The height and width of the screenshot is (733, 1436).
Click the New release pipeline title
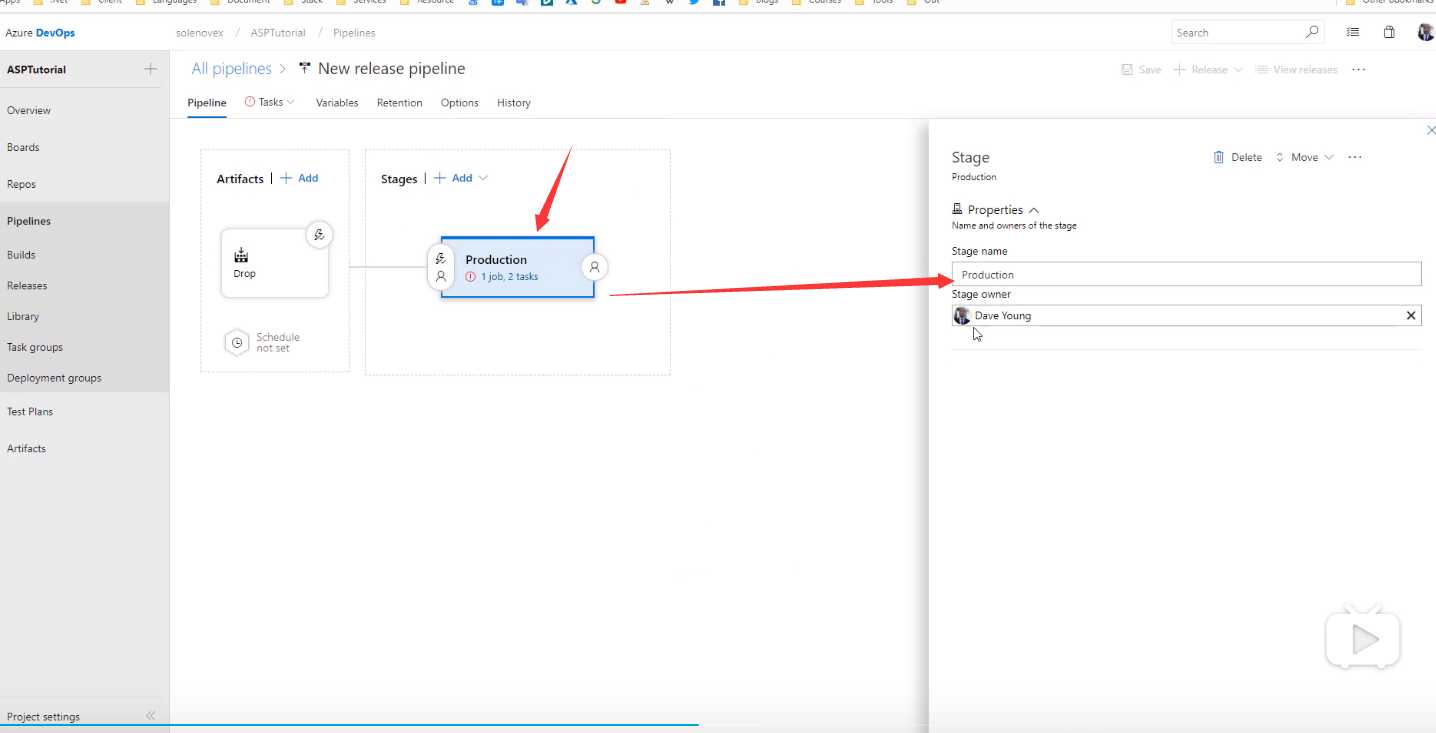click(x=391, y=69)
